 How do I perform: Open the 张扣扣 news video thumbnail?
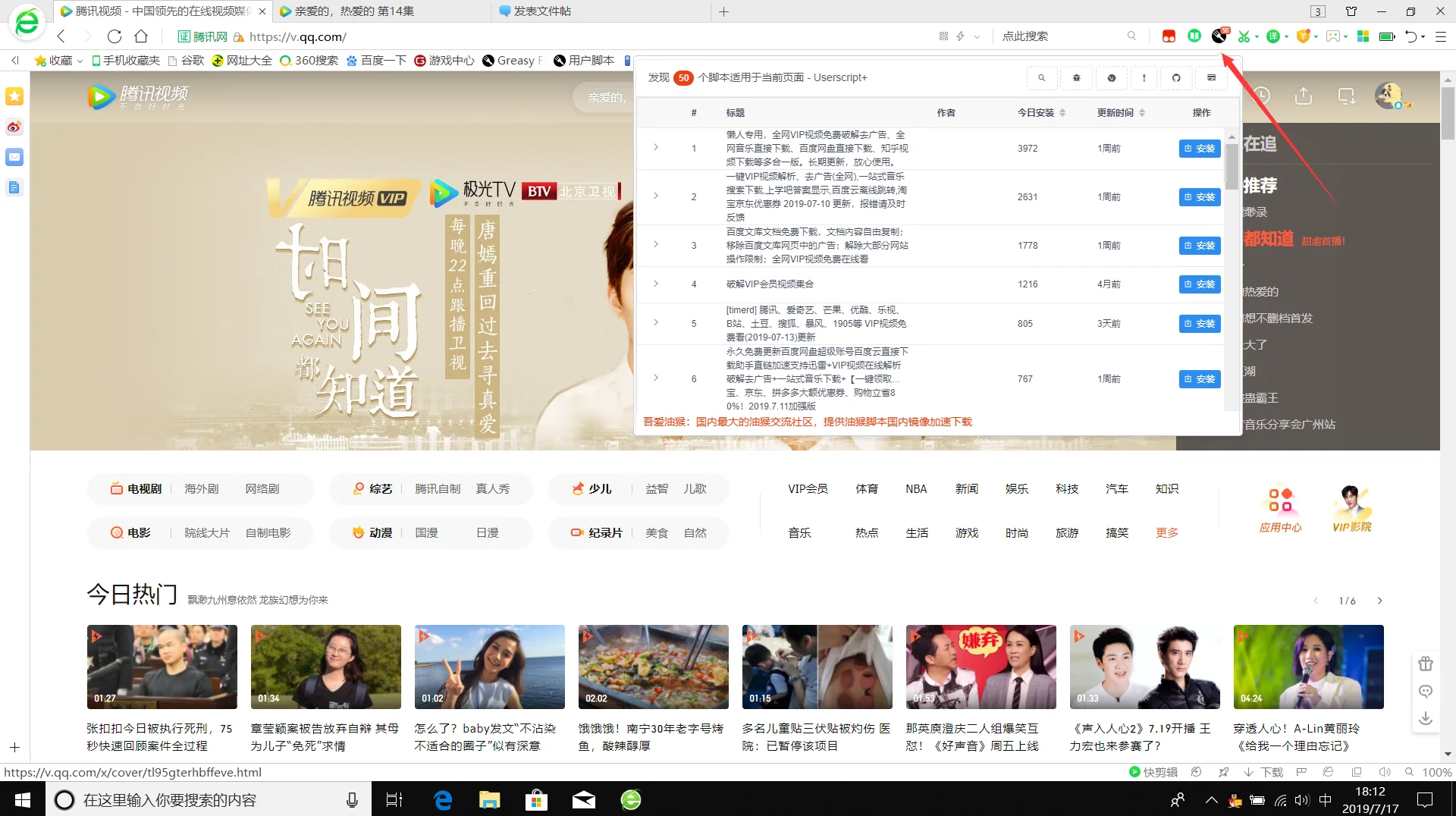[162, 667]
